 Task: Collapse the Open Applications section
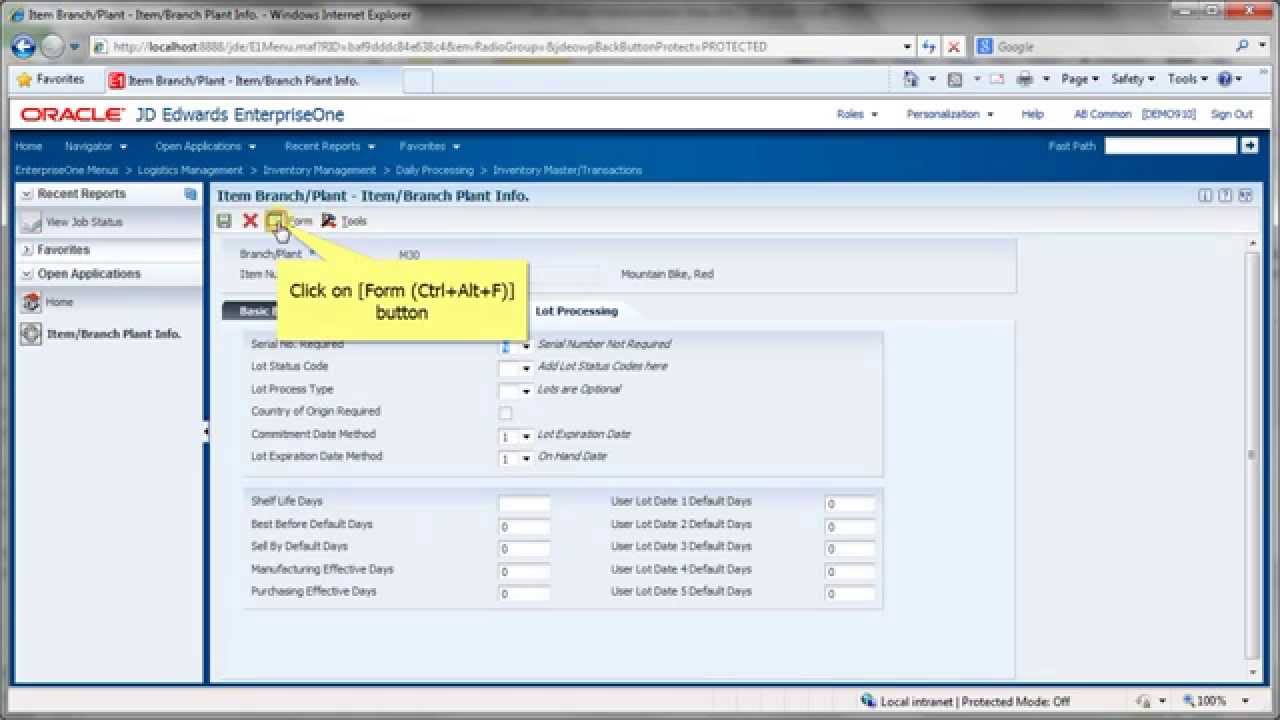click(x=27, y=274)
